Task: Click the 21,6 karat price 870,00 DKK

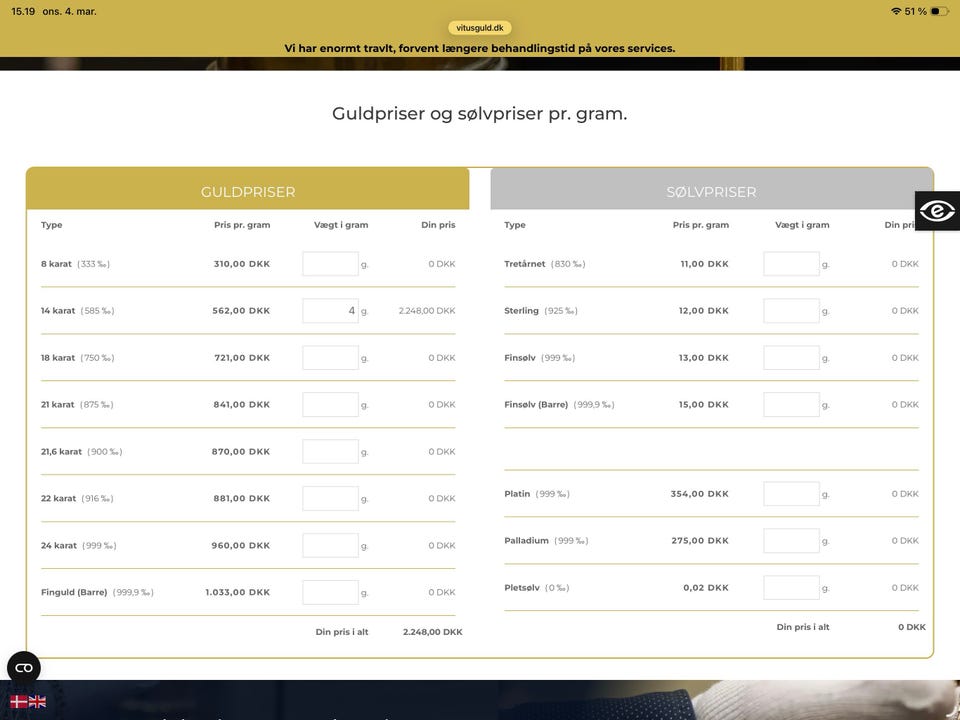Action: [x=241, y=452]
